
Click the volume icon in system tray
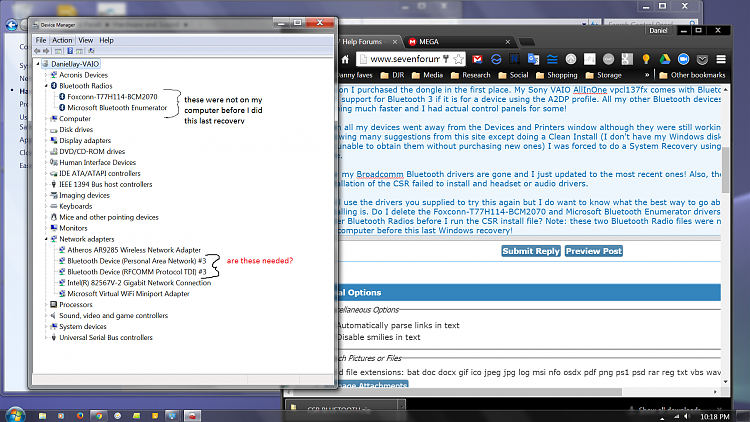click(x=687, y=417)
